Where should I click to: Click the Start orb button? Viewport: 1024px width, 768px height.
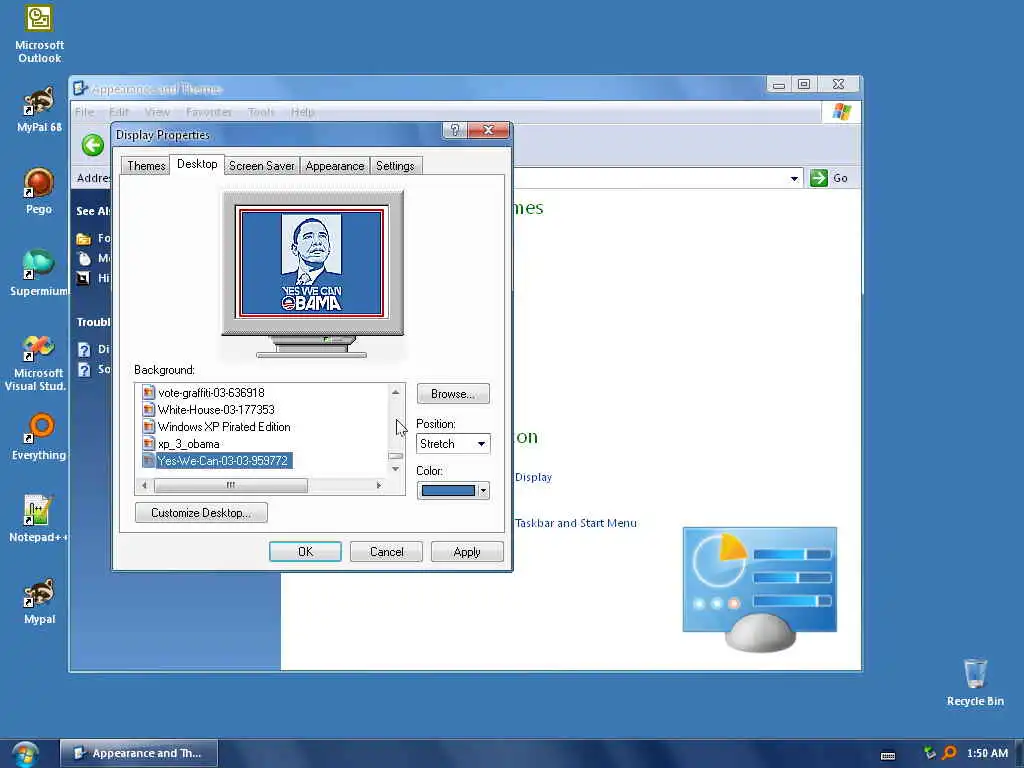click(x=25, y=754)
